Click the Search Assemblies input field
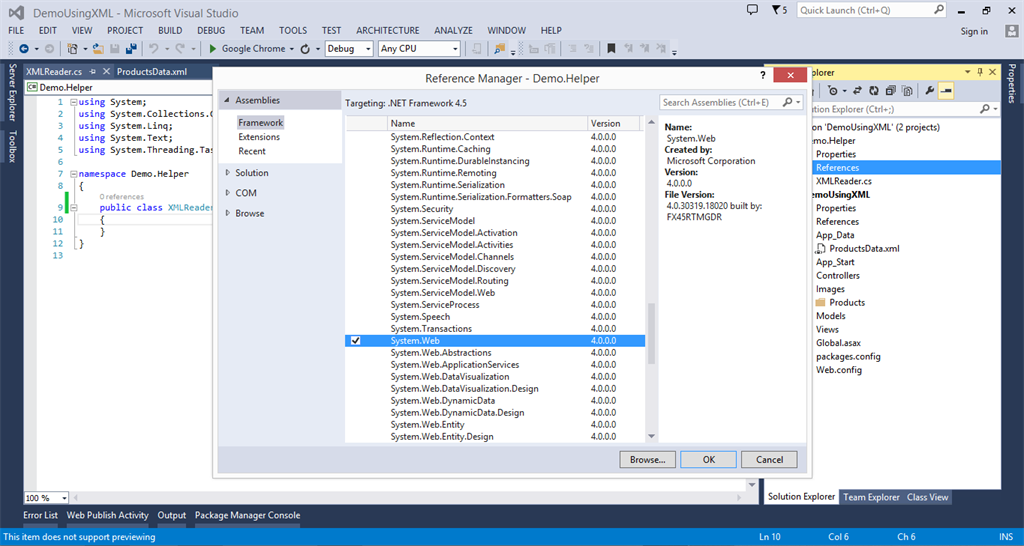The width and height of the screenshot is (1024, 546). click(x=720, y=103)
